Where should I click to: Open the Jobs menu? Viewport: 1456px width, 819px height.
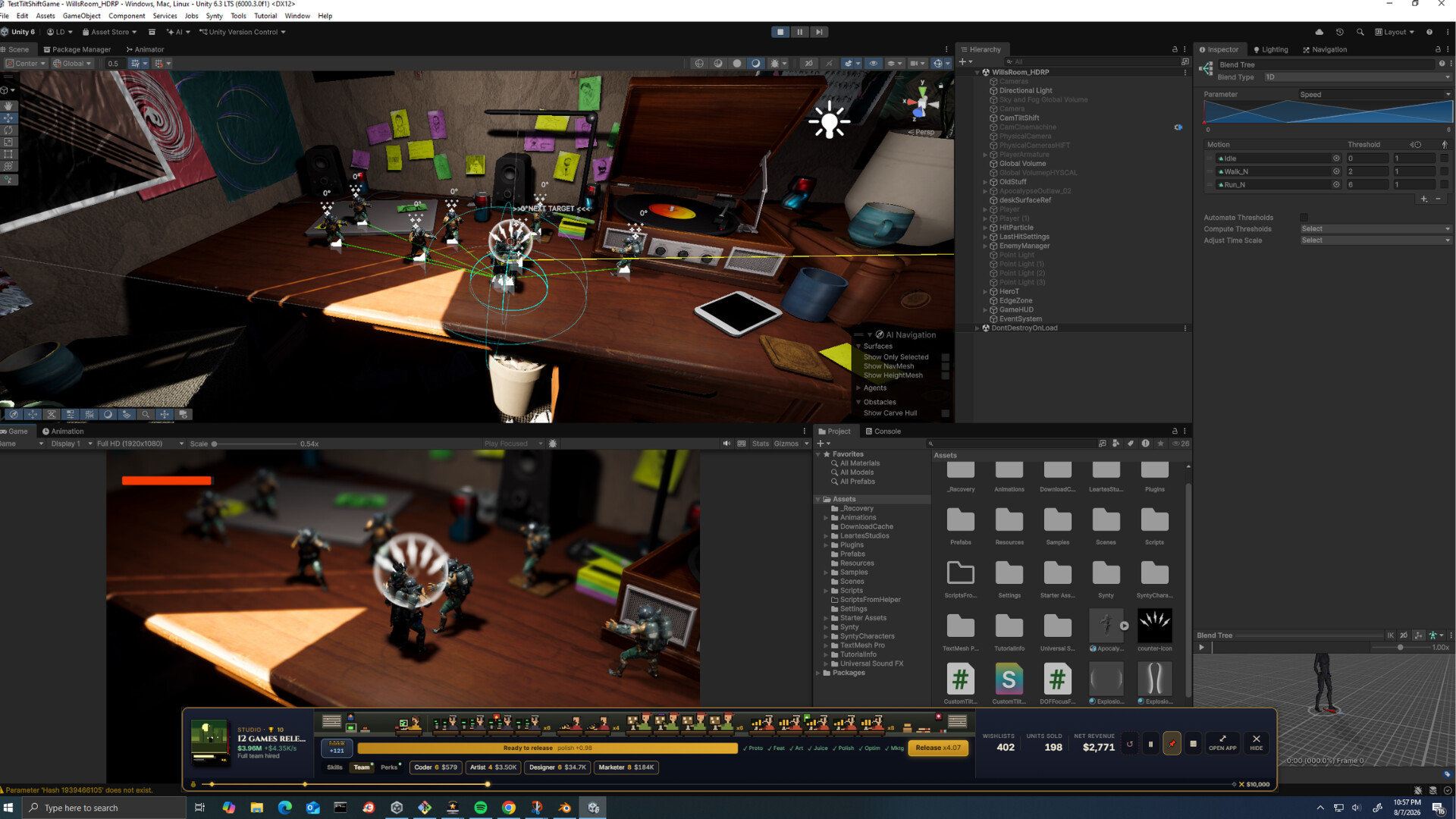tap(191, 16)
